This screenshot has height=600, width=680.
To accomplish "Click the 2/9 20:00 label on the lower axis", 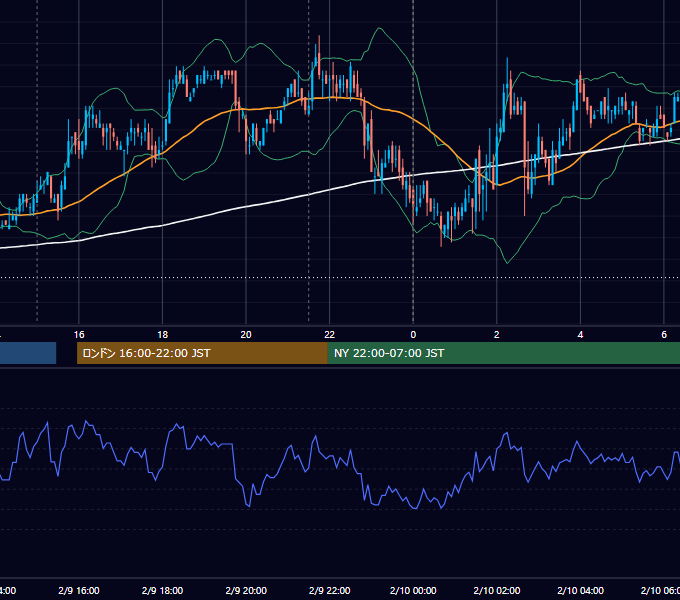I will click(246, 590).
